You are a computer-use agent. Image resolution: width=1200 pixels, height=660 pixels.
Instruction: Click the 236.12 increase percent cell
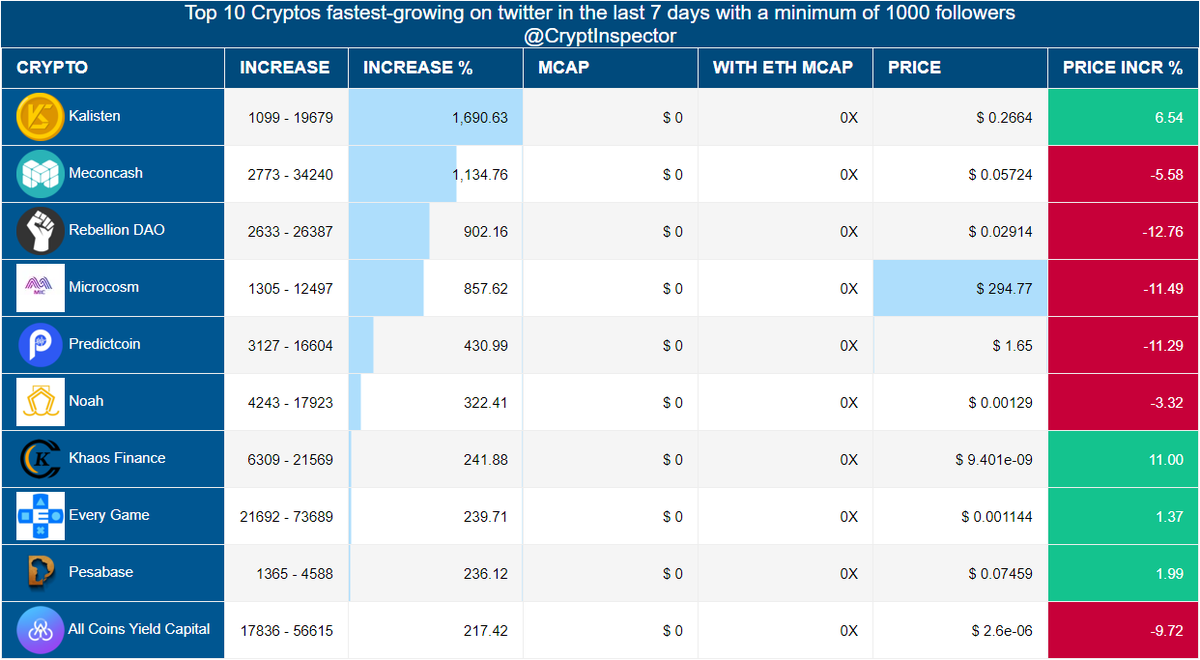[436, 573]
